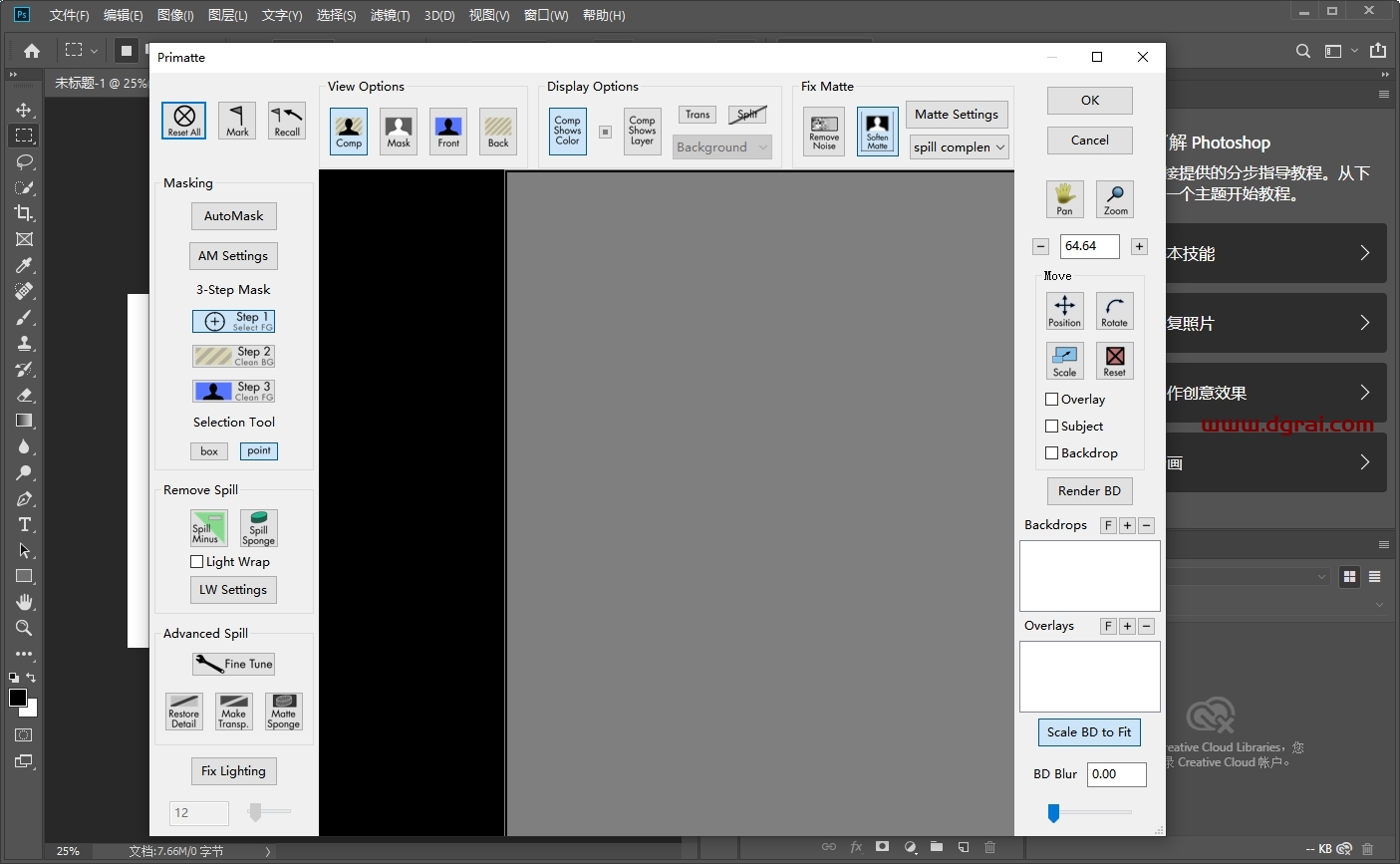The image size is (1400, 864).
Task: Select the Rotate move tool
Action: pos(1115,311)
